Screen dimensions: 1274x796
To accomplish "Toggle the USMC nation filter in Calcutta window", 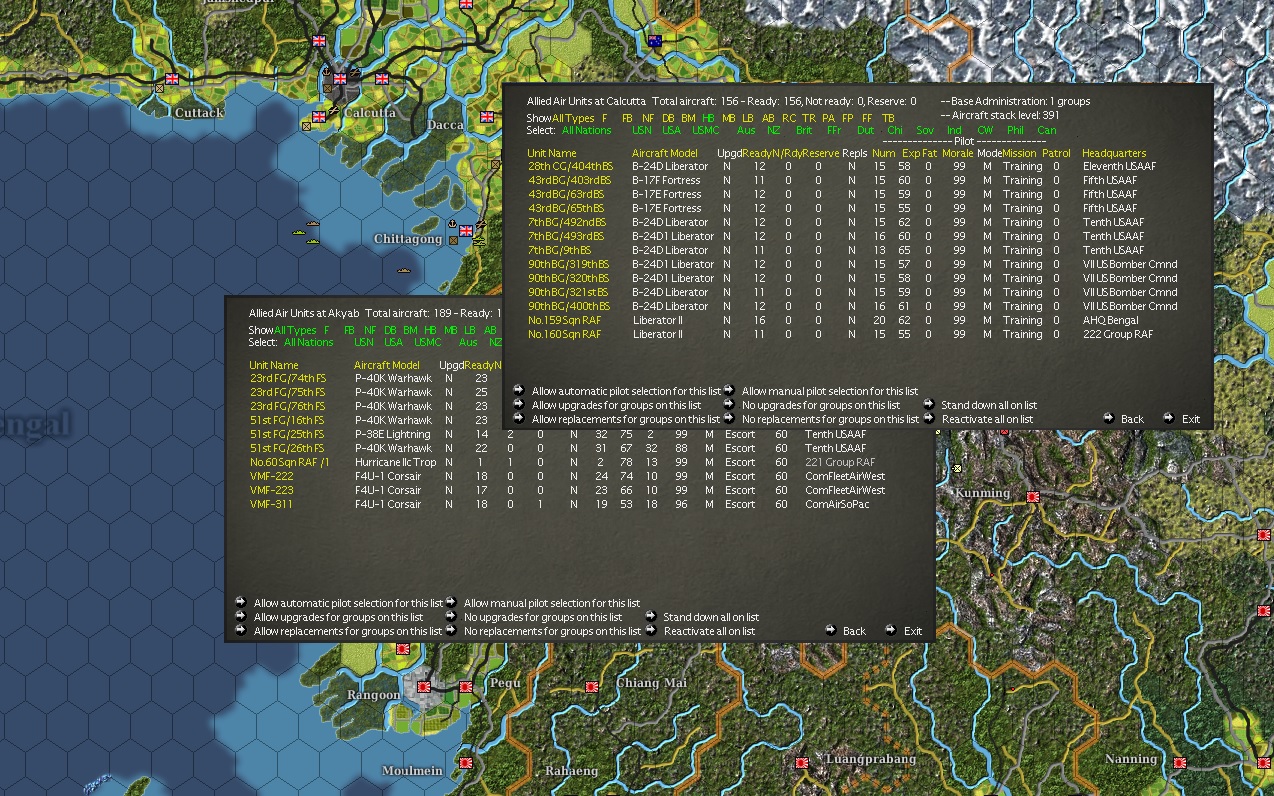I will tap(705, 130).
